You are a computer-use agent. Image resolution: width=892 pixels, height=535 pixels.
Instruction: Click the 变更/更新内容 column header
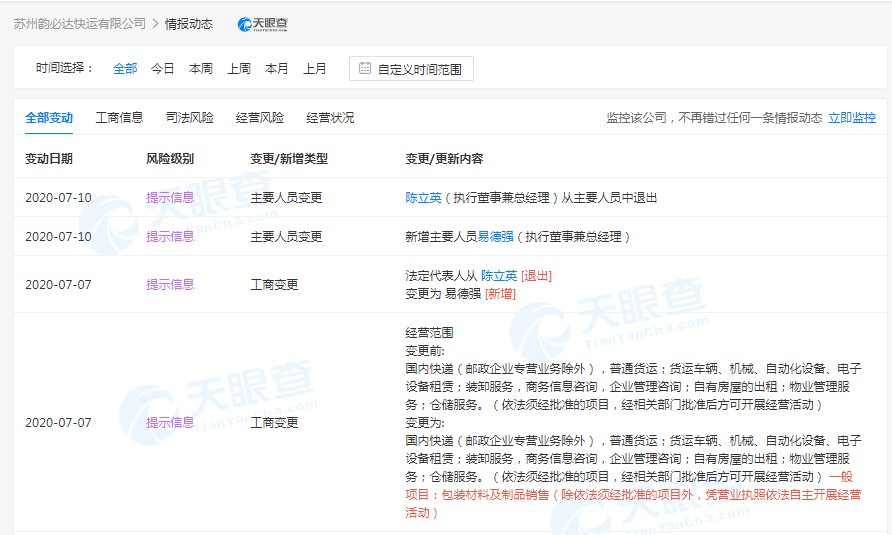[x=444, y=159]
